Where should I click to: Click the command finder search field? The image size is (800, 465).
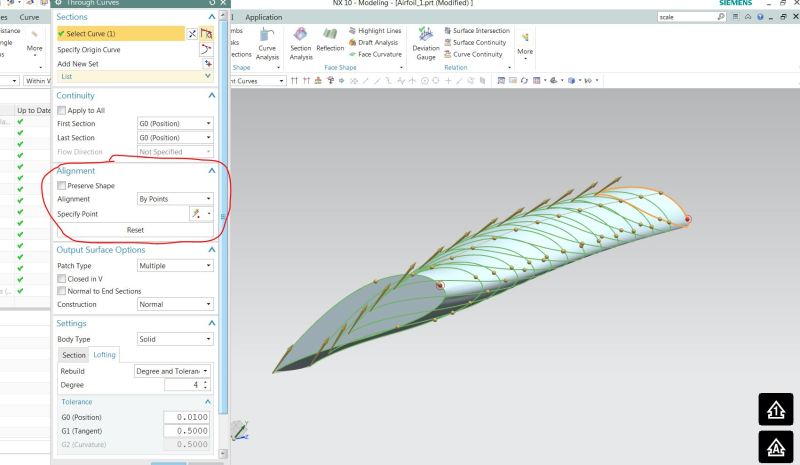point(687,17)
